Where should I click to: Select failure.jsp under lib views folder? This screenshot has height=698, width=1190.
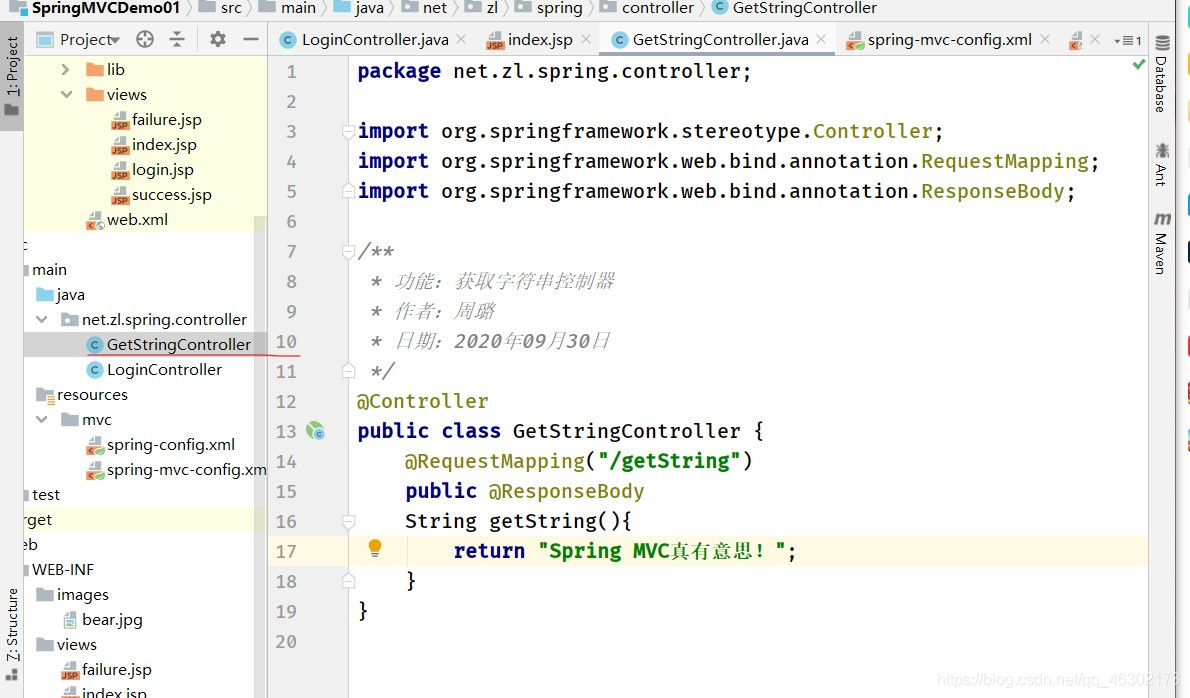(156, 120)
